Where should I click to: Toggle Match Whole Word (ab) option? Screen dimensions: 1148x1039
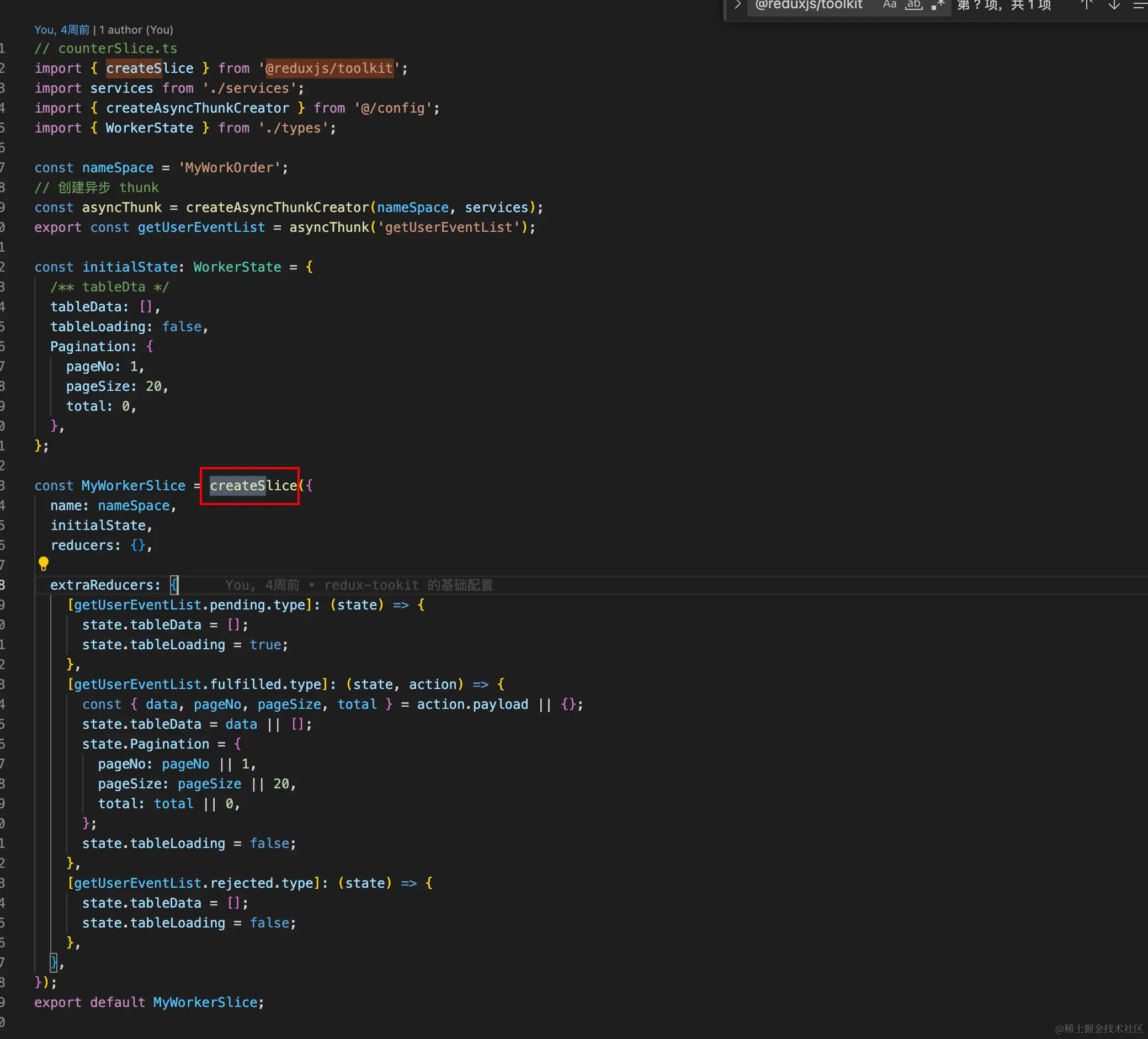[913, 5]
